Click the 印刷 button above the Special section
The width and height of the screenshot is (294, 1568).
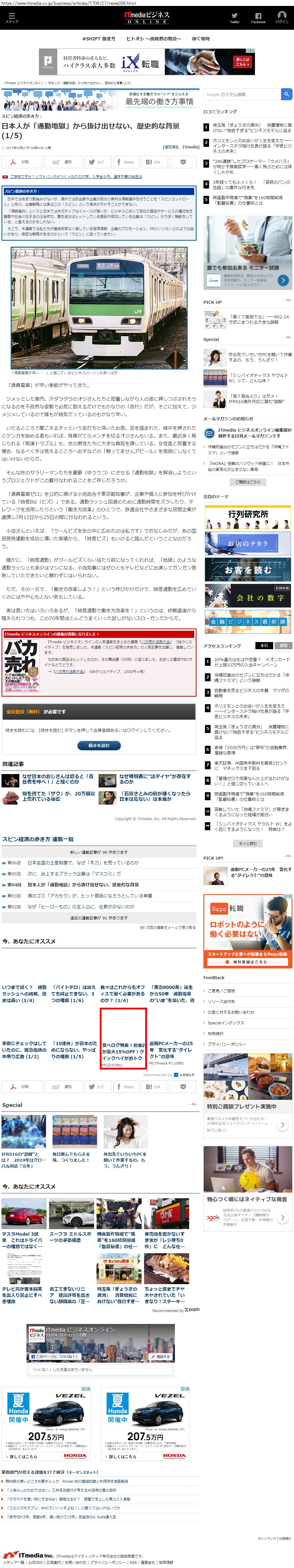pos(22,1086)
